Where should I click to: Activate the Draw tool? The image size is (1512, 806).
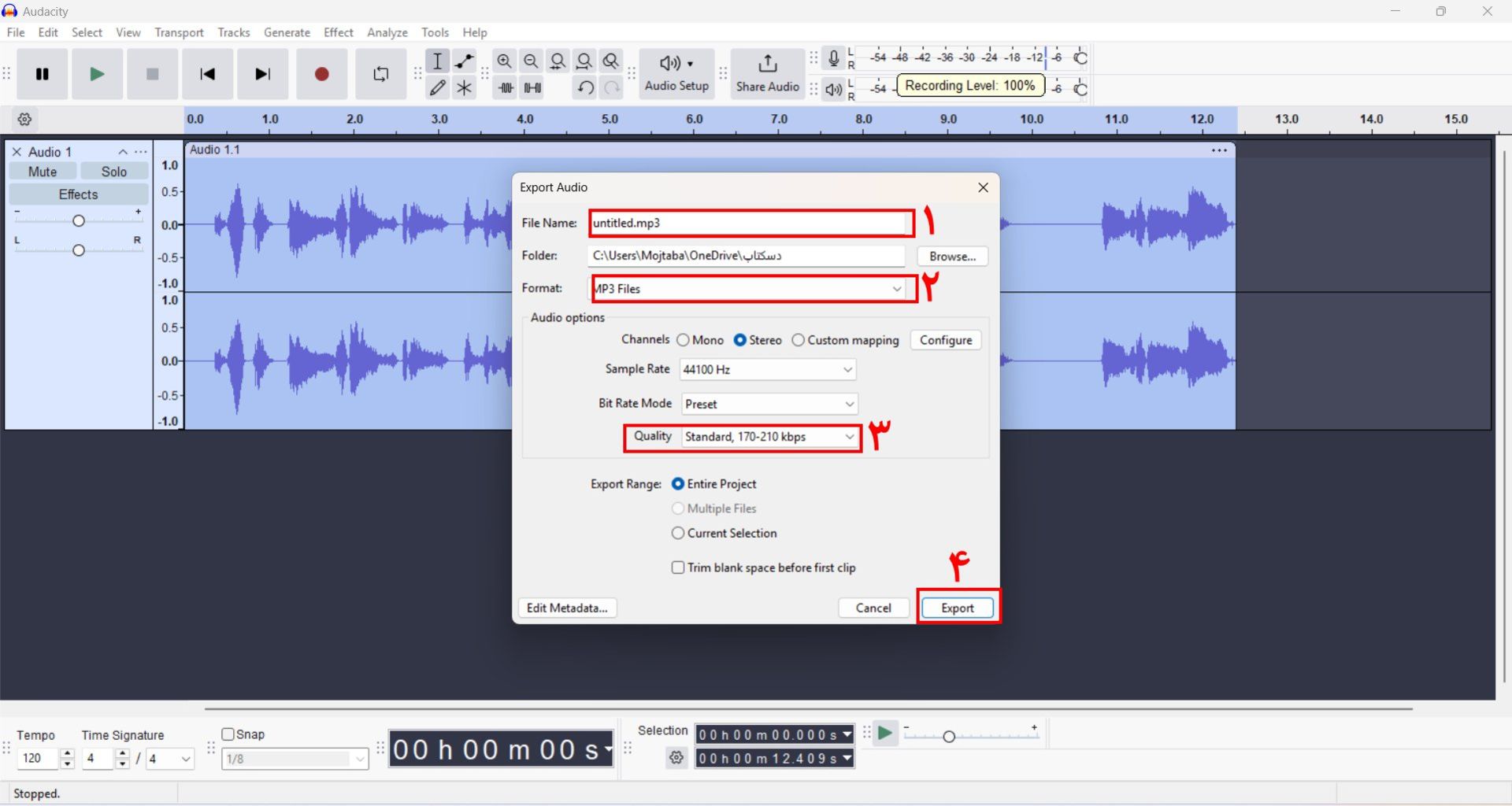pos(438,87)
